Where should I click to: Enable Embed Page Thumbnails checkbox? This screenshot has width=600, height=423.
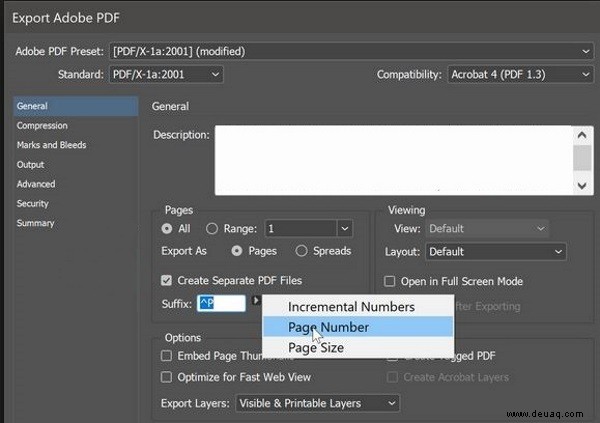pos(166,356)
